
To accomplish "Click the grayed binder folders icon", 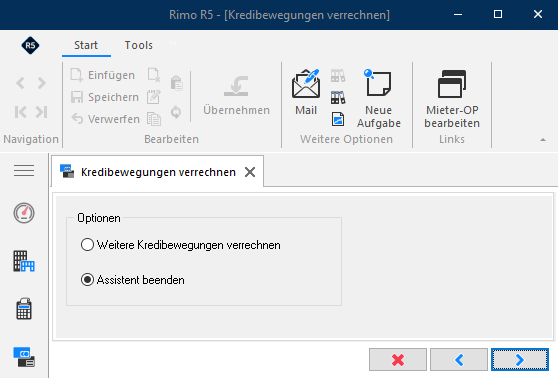I will (x=338, y=75).
